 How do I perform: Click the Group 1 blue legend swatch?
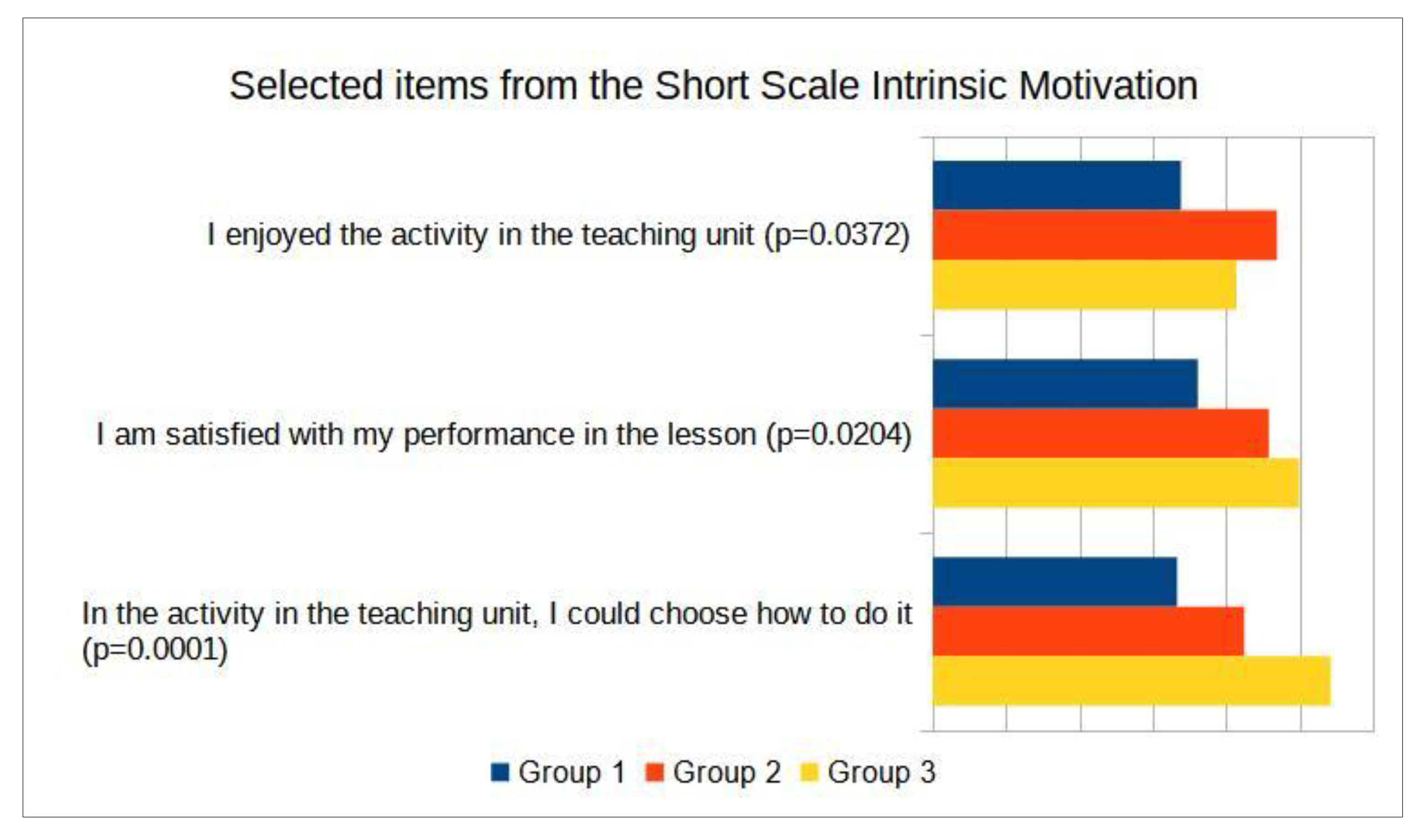click(x=500, y=772)
